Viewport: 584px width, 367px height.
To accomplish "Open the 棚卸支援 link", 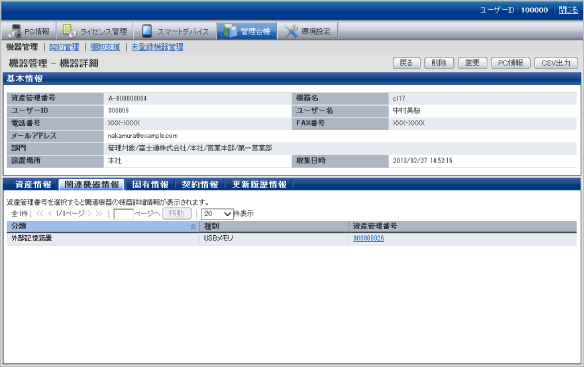I will coord(105,47).
